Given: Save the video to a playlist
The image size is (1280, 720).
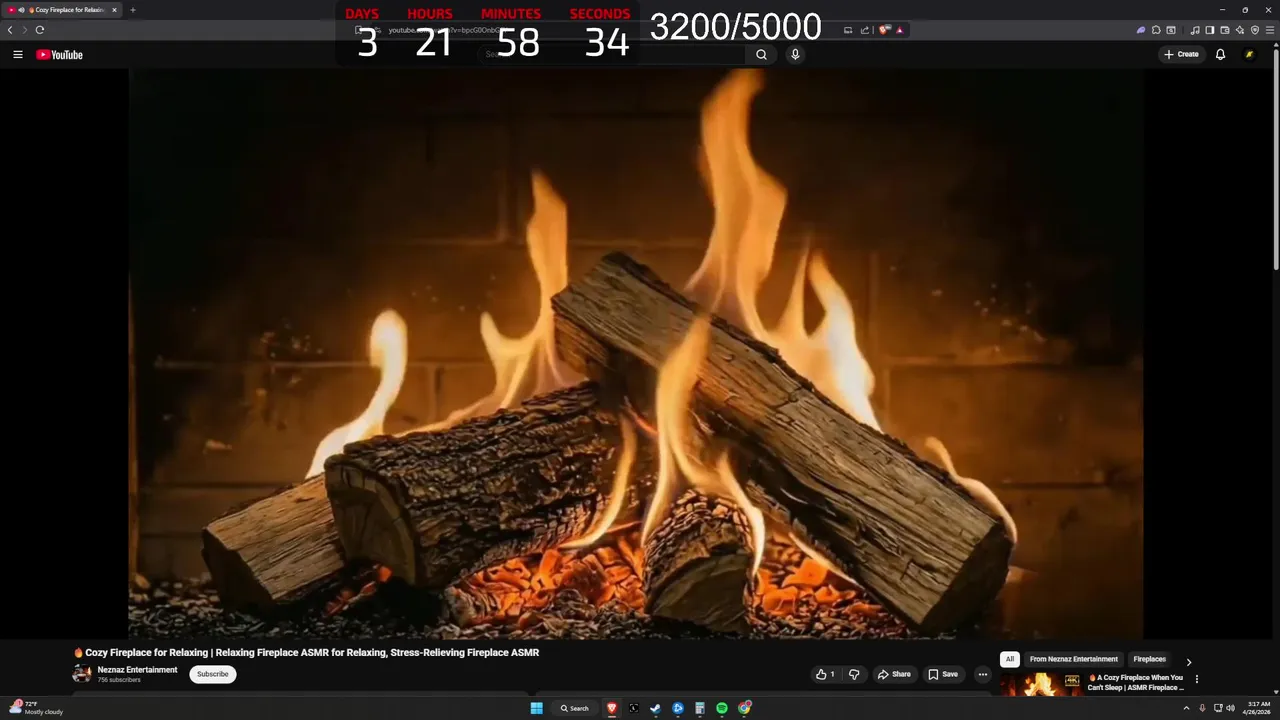Looking at the screenshot, I should (x=943, y=674).
